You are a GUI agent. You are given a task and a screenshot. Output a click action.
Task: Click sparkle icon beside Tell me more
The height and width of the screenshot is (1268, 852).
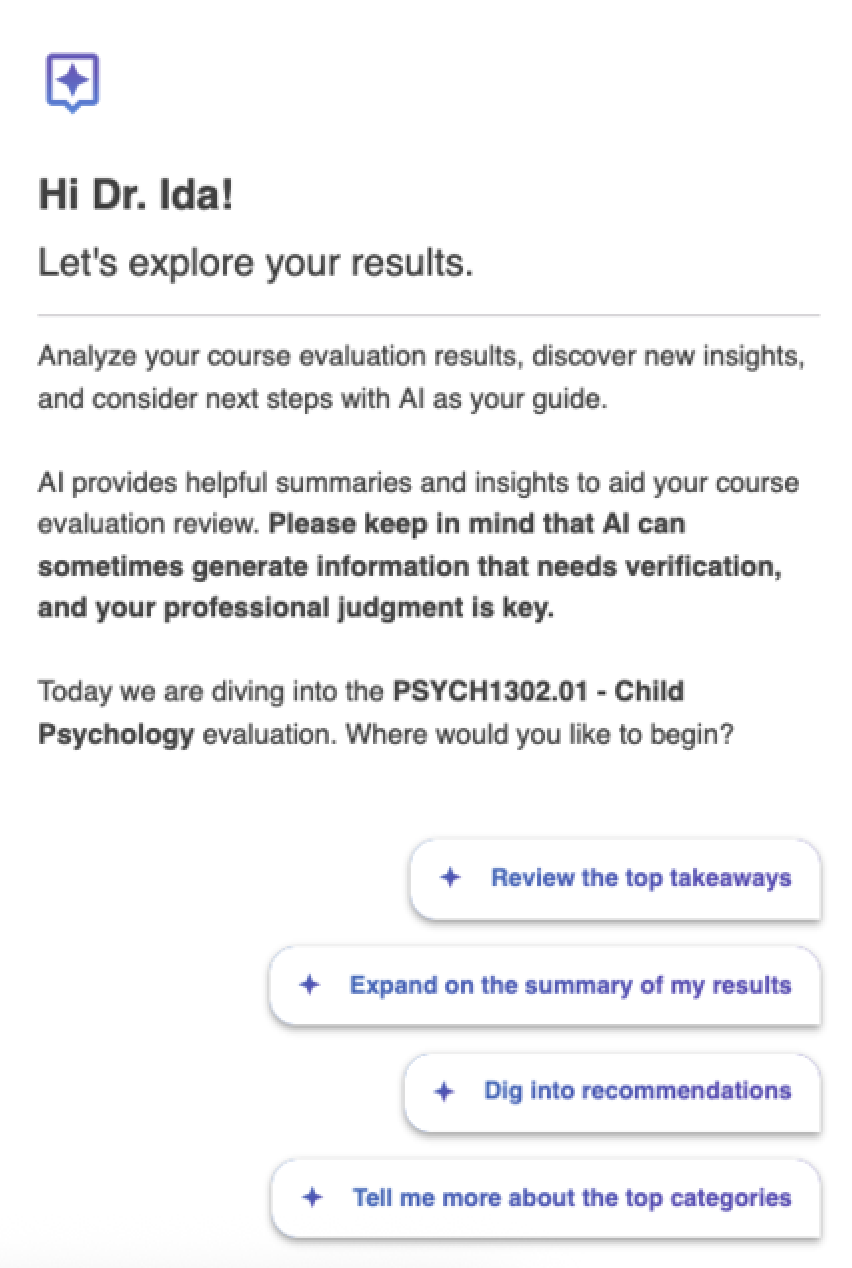click(312, 1197)
